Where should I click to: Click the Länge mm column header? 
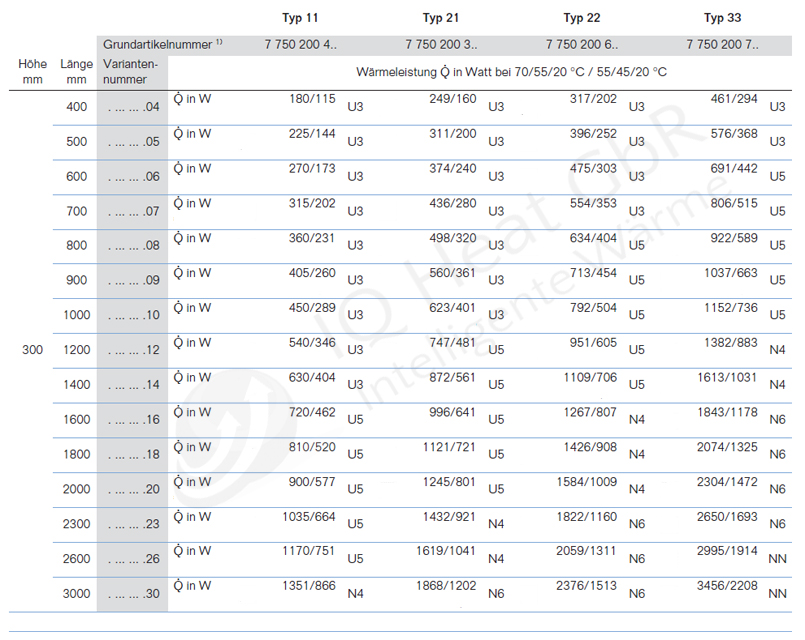76,71
